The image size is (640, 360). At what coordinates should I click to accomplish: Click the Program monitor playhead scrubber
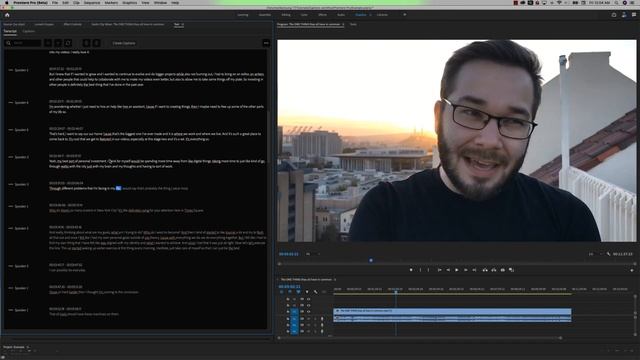(x=371, y=260)
